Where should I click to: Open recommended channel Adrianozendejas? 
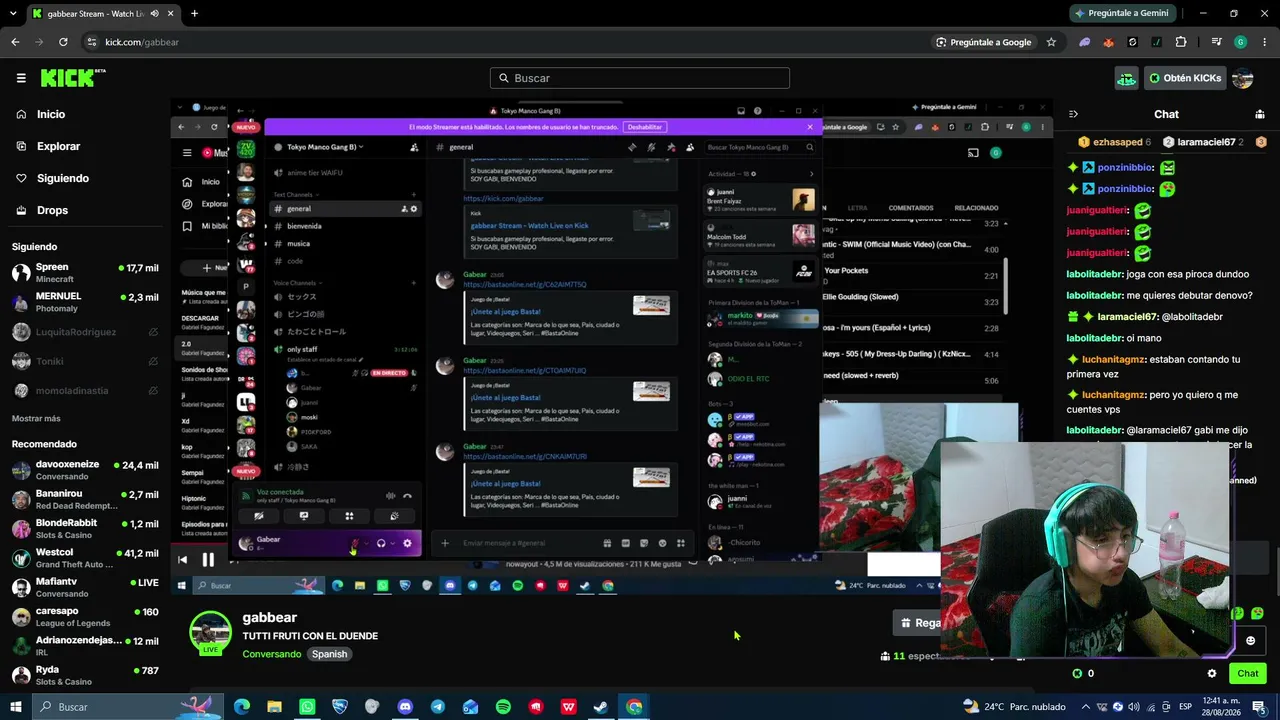(85, 645)
